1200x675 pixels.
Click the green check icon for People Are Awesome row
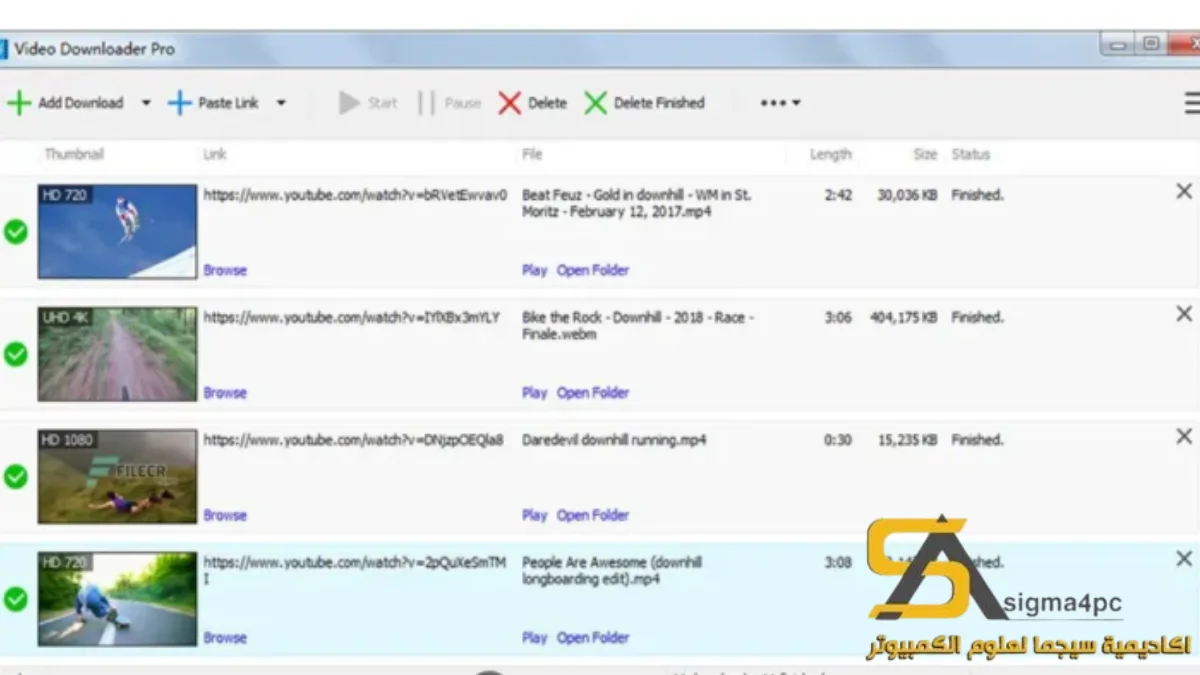16,599
